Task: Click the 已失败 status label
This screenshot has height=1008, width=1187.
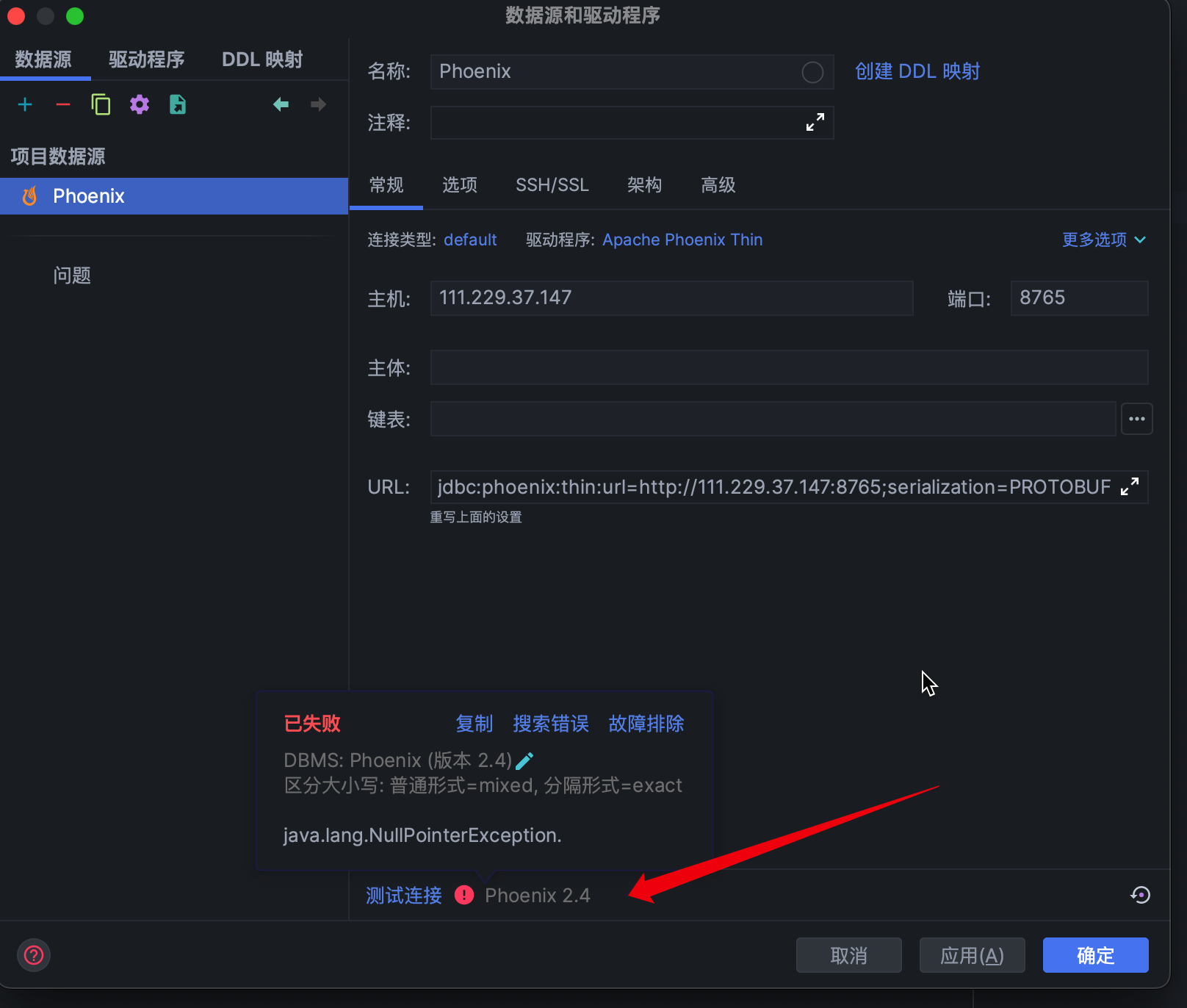Action: tap(312, 724)
